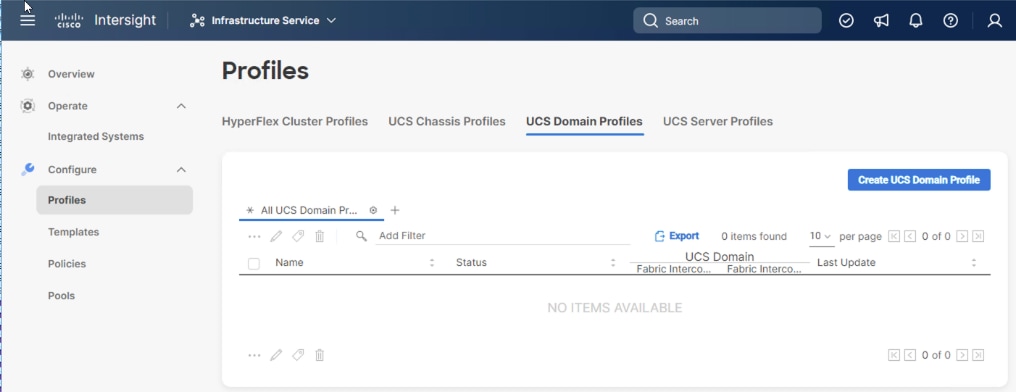Click the bottom tag icon
1016x392 pixels.
[x=298, y=355]
